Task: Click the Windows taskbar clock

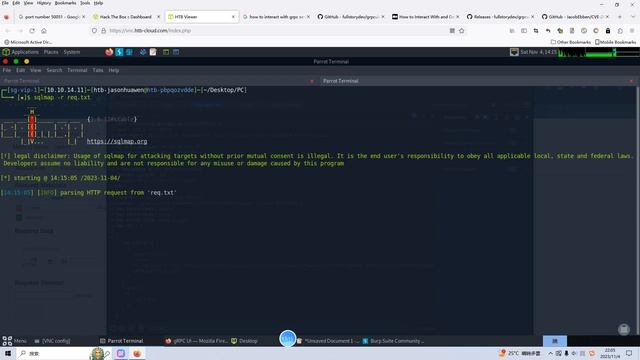Action: 610,353
